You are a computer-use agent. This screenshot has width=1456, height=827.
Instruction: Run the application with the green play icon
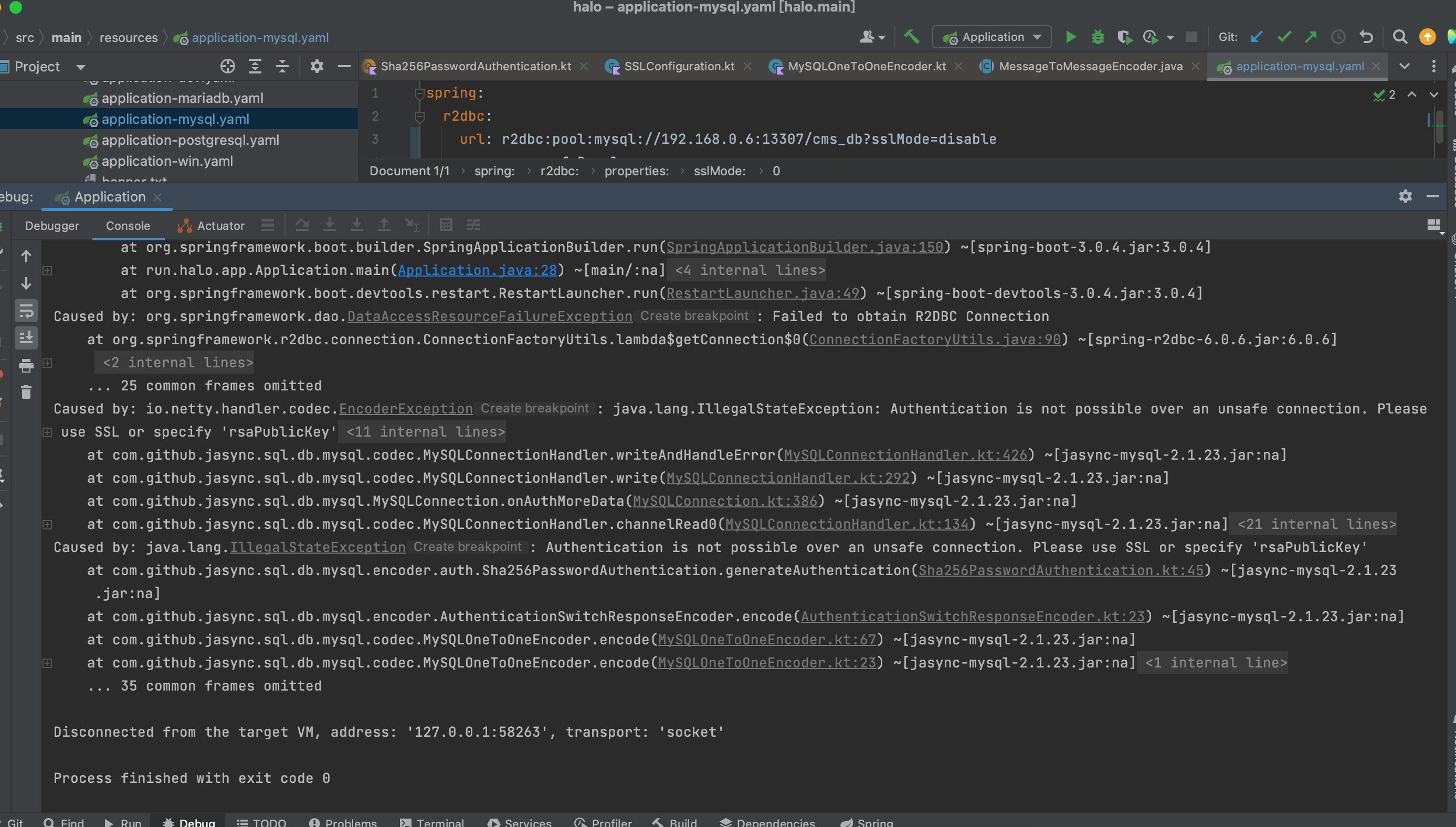(x=1070, y=36)
